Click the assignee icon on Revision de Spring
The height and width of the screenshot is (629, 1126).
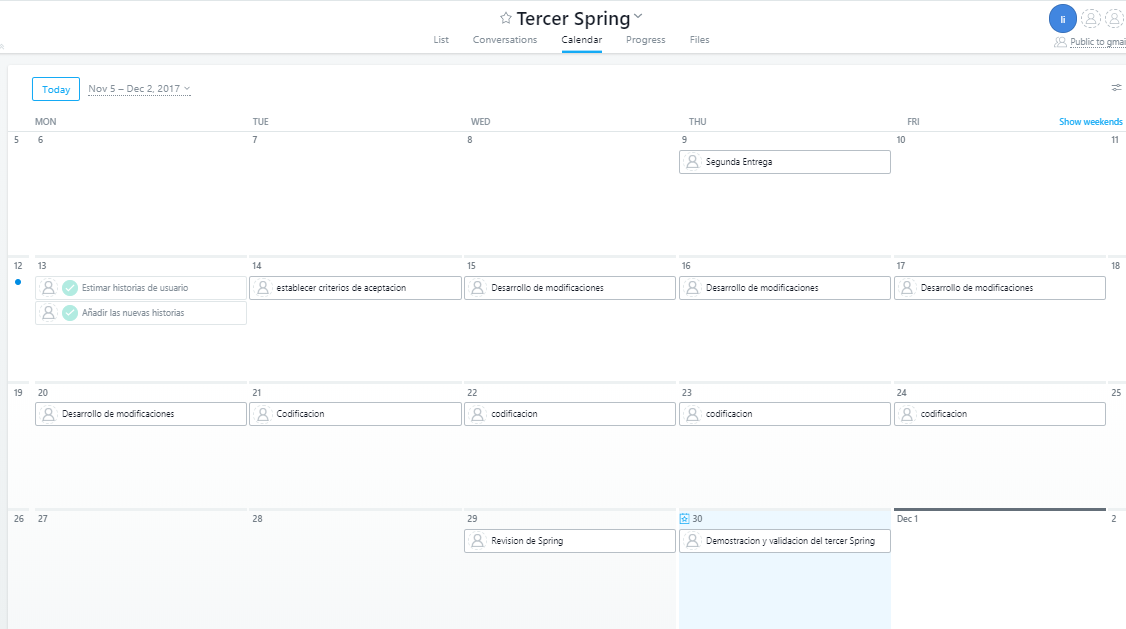click(477, 540)
